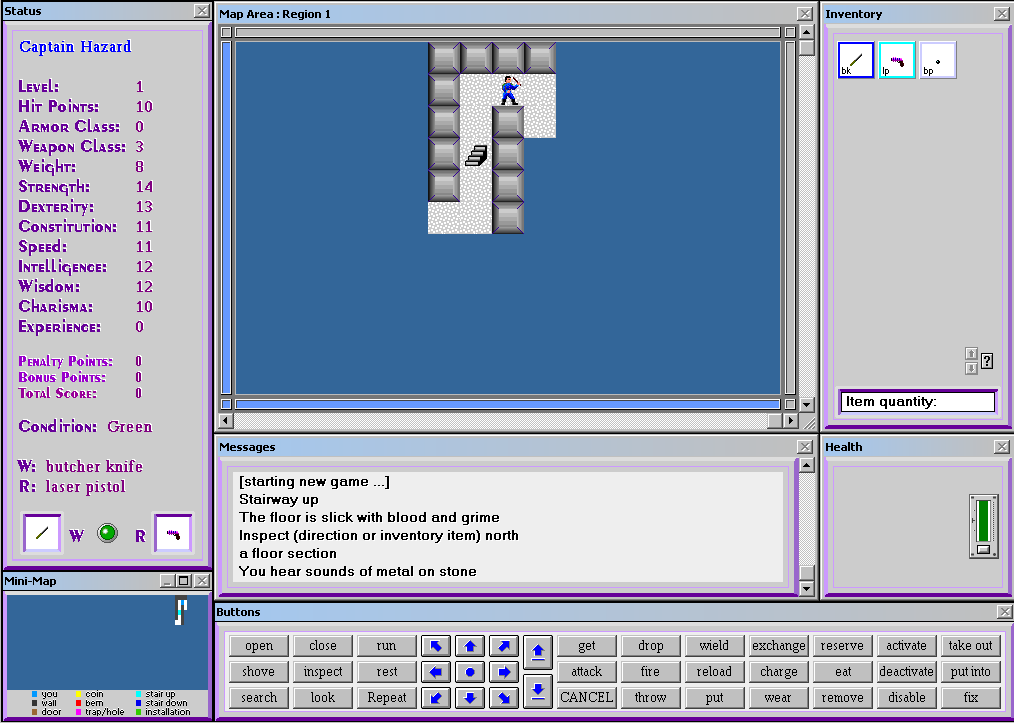Image resolution: width=1014 pixels, height=723 pixels.
Task: Click the get button
Action: pyautogui.click(x=587, y=645)
